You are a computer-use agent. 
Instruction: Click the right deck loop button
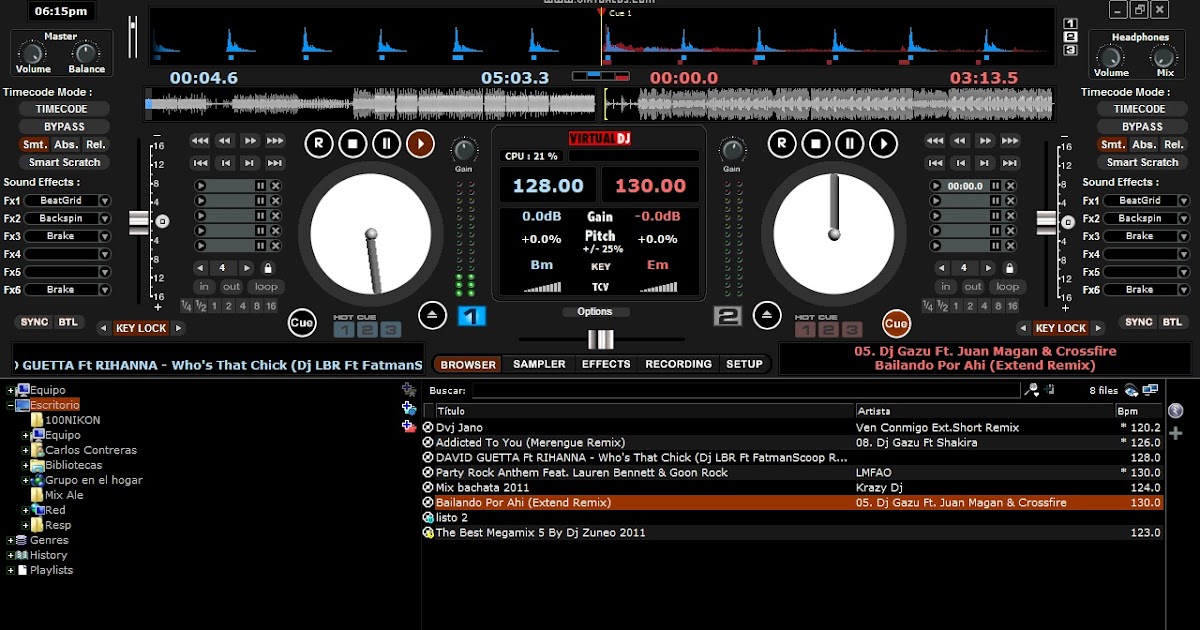point(1007,287)
